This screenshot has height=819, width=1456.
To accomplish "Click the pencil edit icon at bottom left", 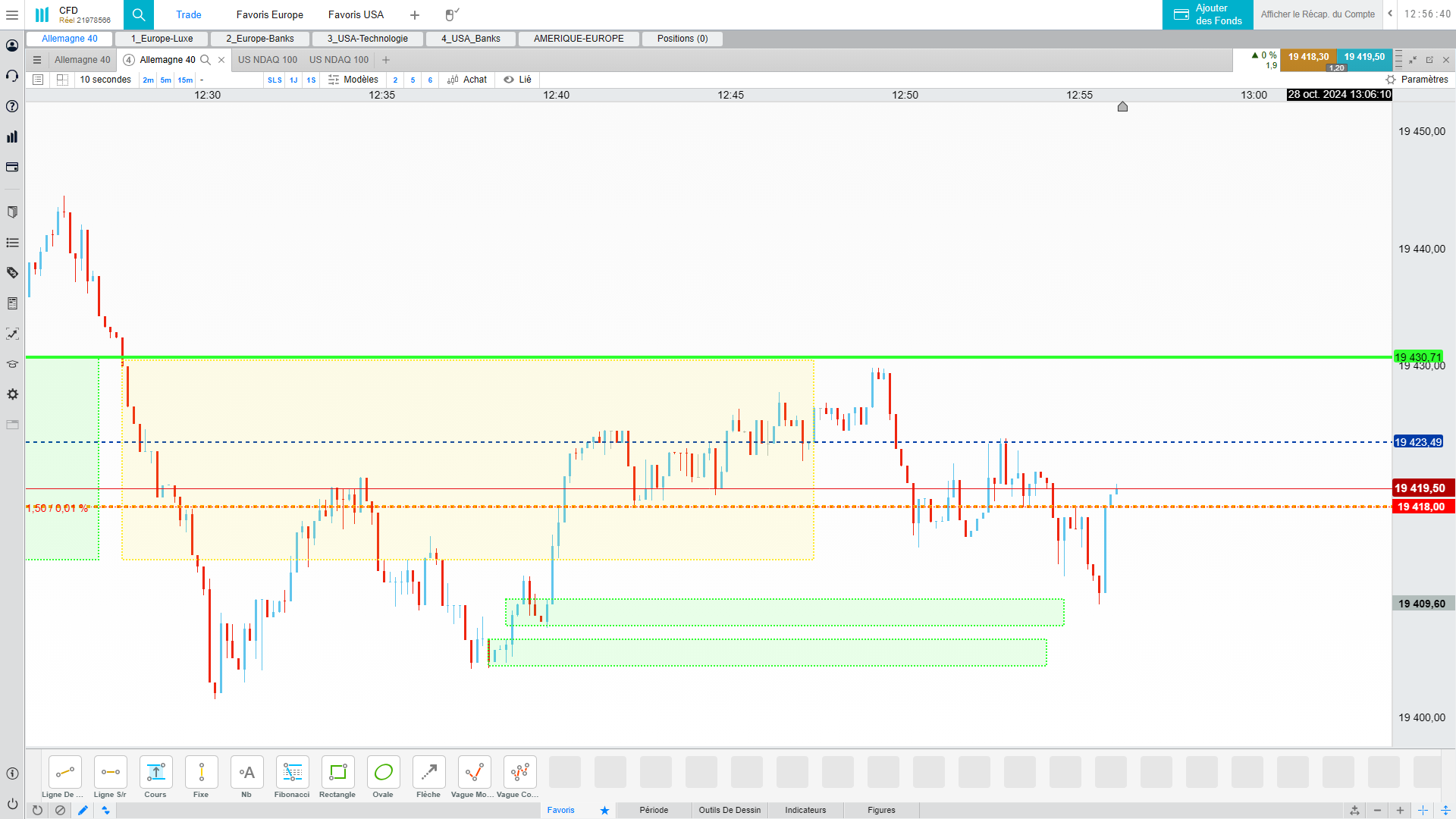I will point(83,810).
